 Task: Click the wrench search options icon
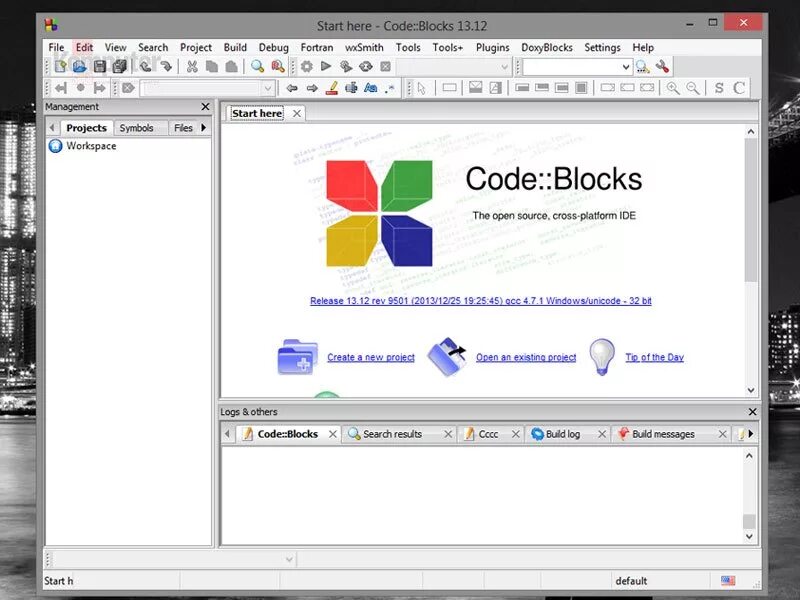[662, 66]
